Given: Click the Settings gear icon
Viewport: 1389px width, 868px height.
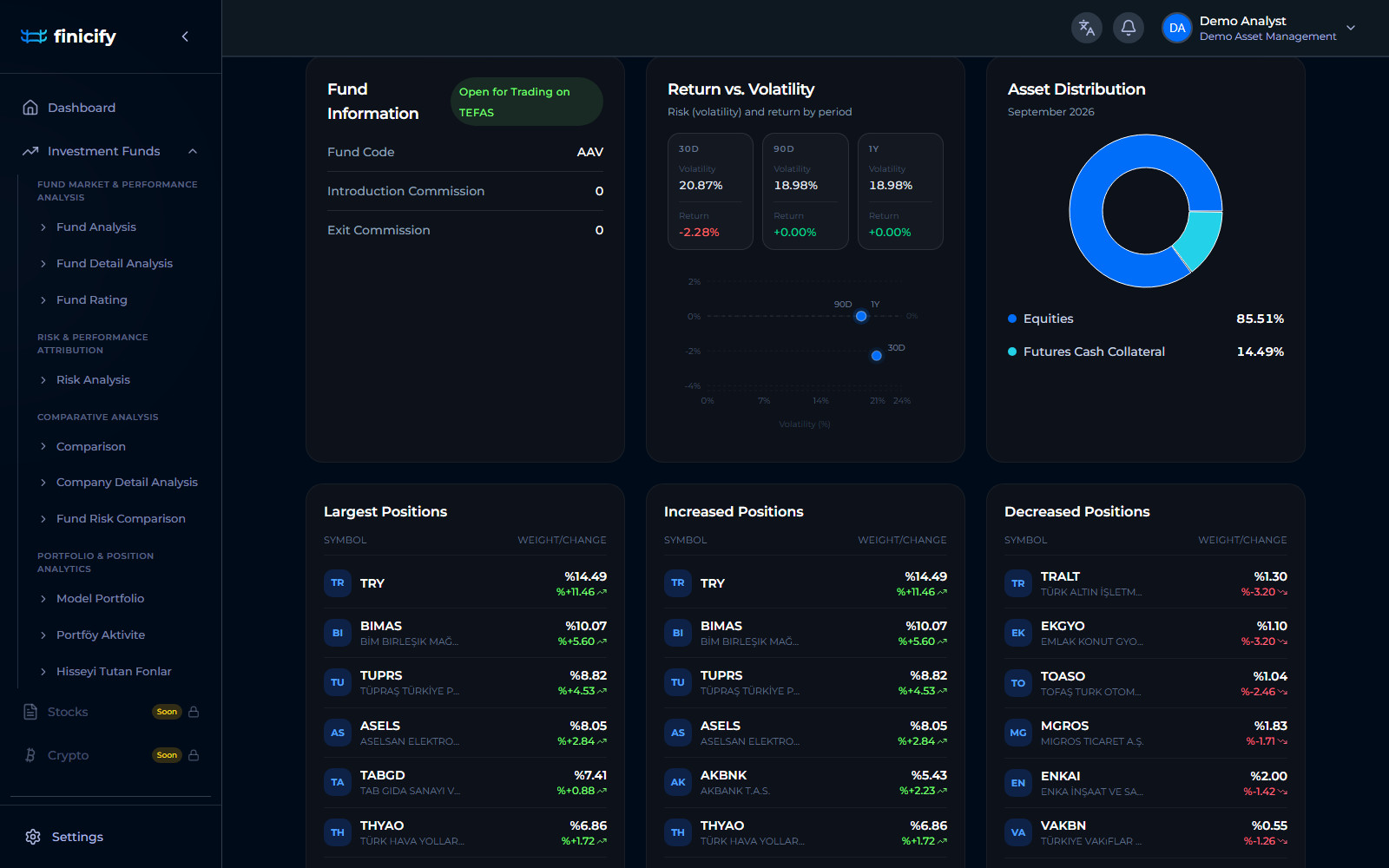Looking at the screenshot, I should 33,837.
